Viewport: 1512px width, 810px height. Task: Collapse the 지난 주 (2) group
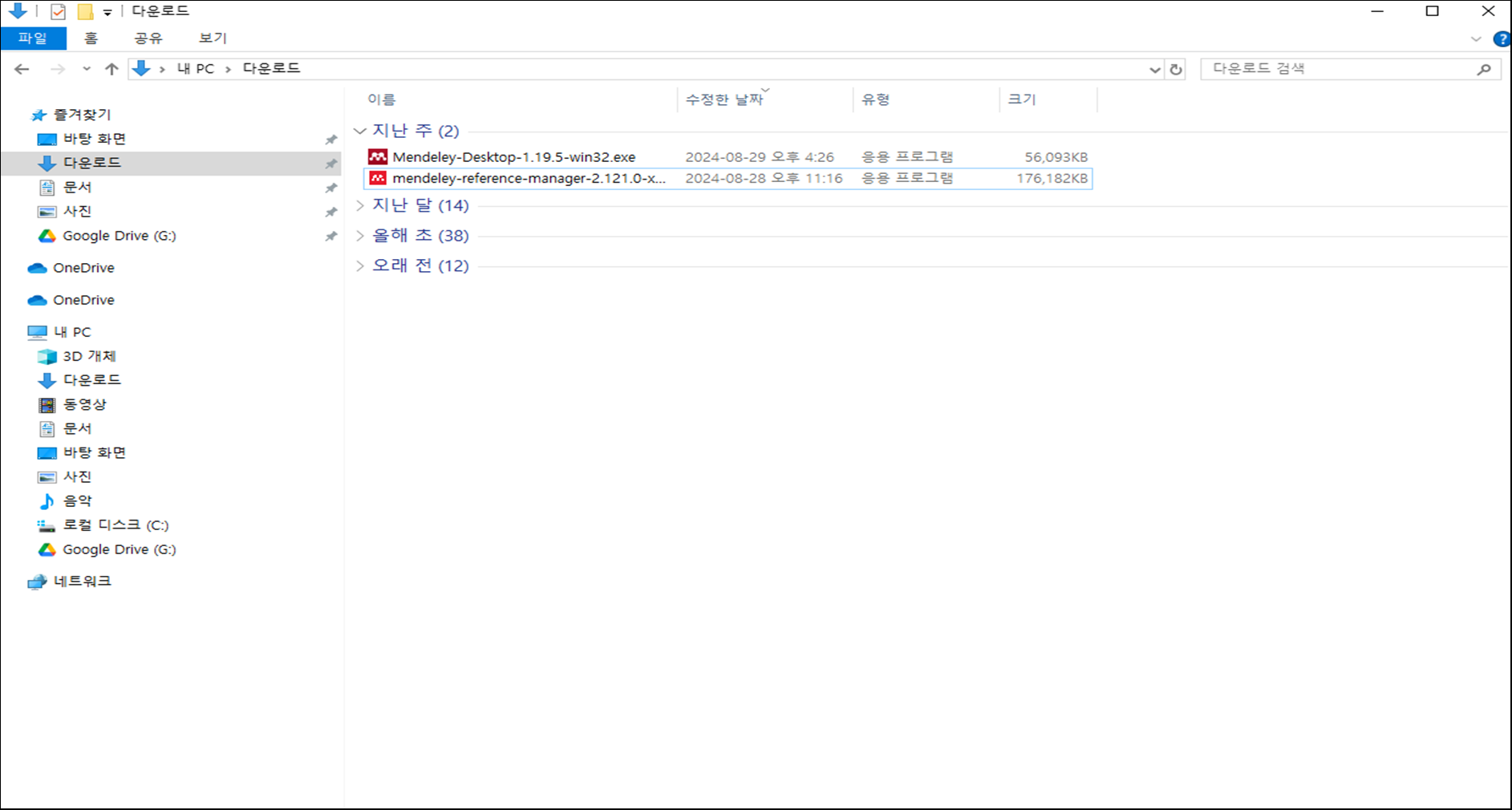click(360, 131)
